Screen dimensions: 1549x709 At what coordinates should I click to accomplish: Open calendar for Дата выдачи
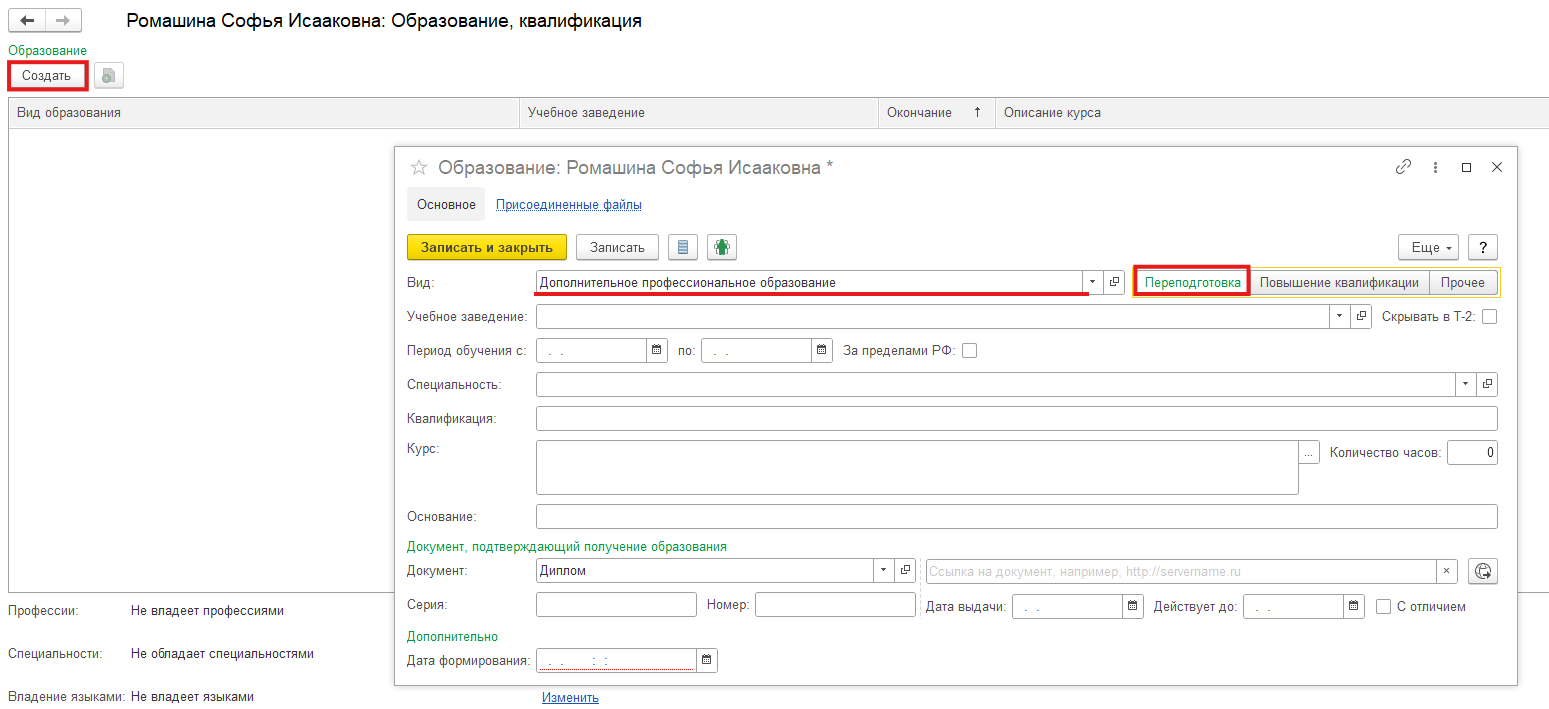(x=1133, y=606)
